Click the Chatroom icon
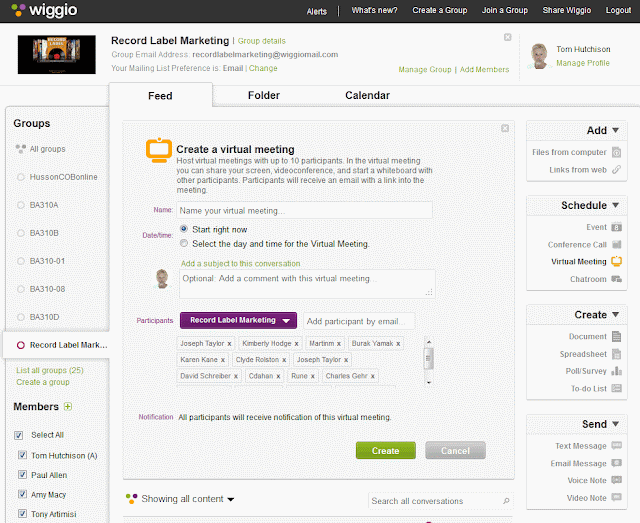640x523 pixels. pyautogui.click(x=616, y=279)
